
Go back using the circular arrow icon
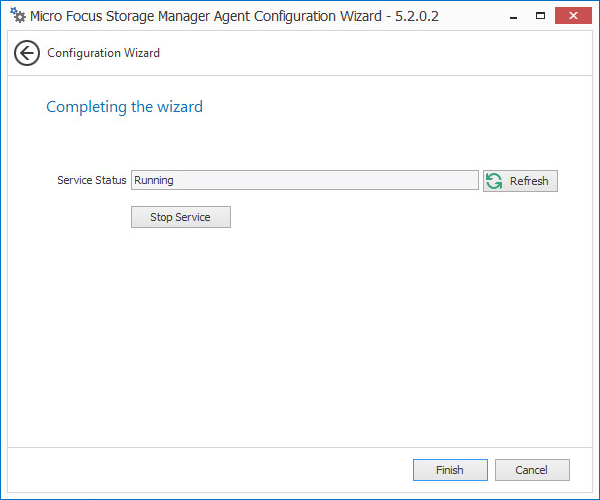click(27, 53)
